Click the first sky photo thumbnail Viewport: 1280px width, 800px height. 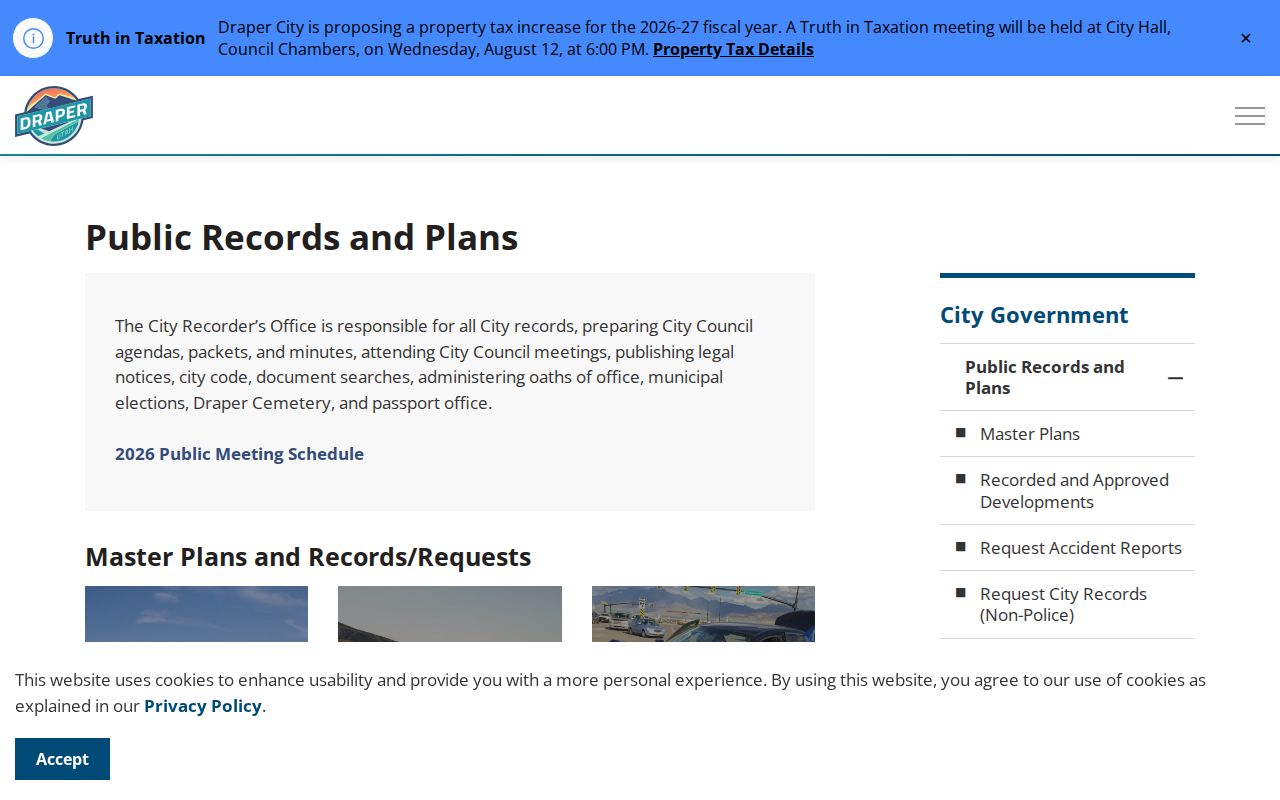(x=196, y=614)
